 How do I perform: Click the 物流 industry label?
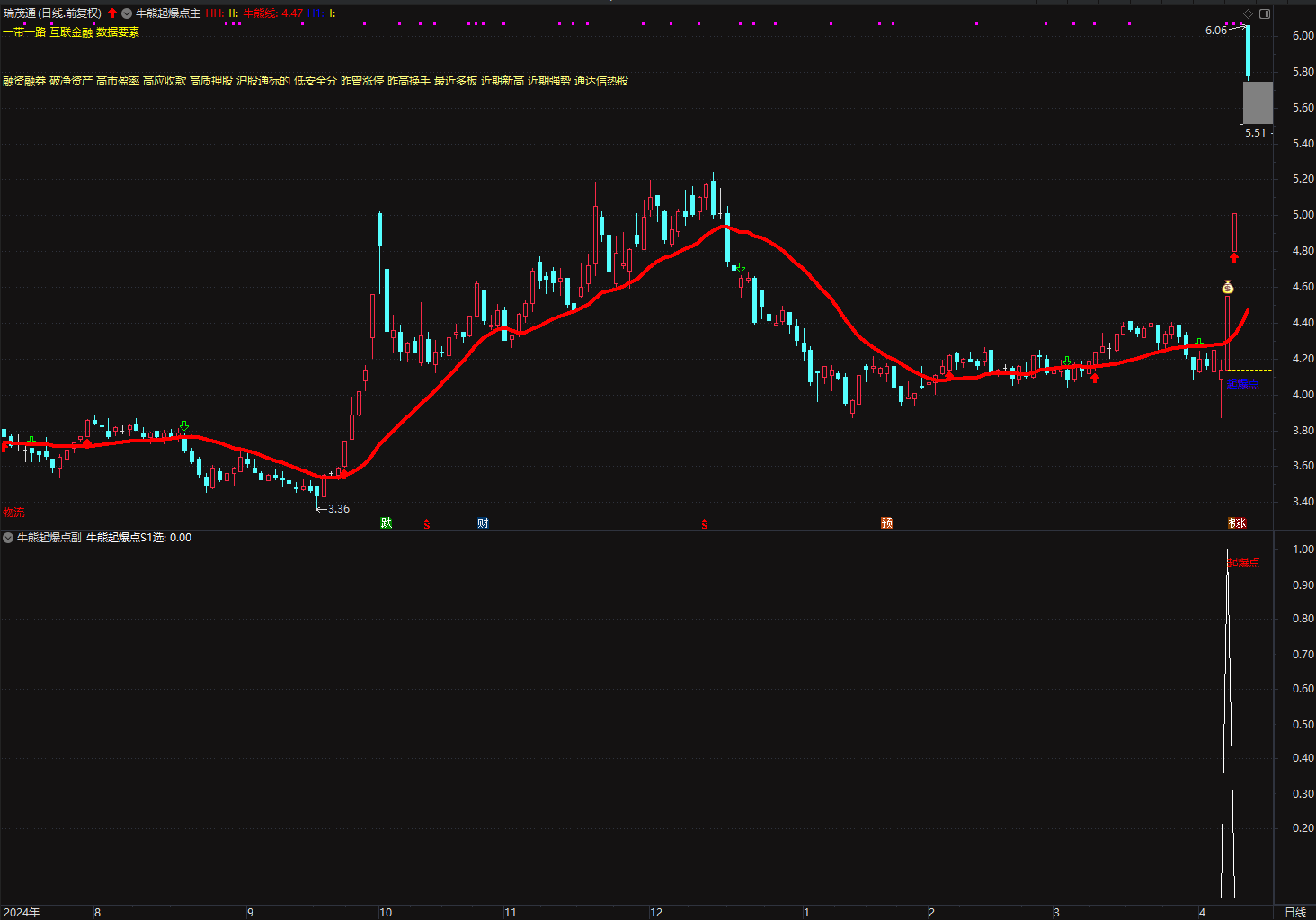13,513
